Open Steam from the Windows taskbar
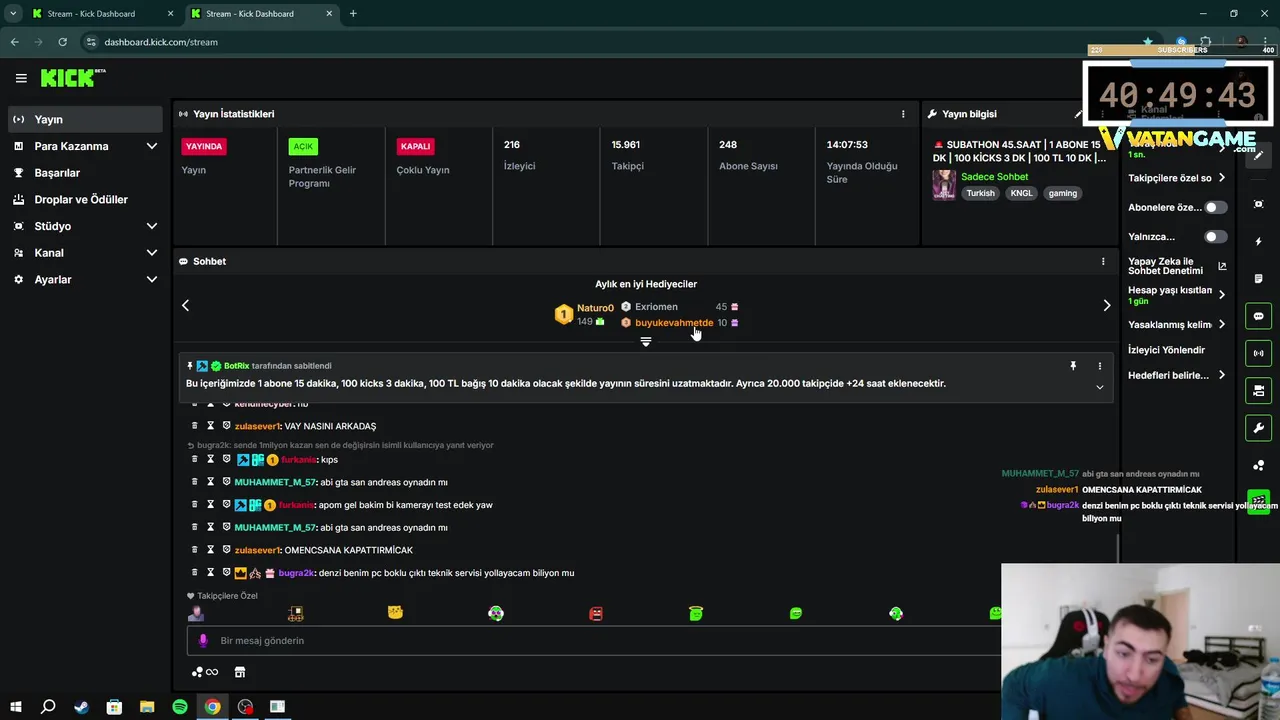The image size is (1280, 720). point(81,707)
